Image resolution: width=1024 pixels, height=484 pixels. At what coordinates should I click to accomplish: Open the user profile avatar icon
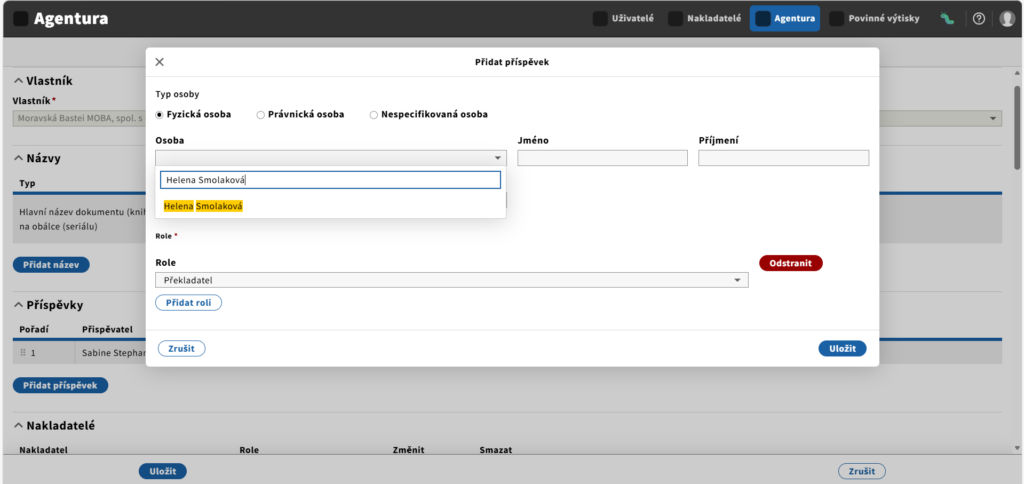click(x=1006, y=19)
